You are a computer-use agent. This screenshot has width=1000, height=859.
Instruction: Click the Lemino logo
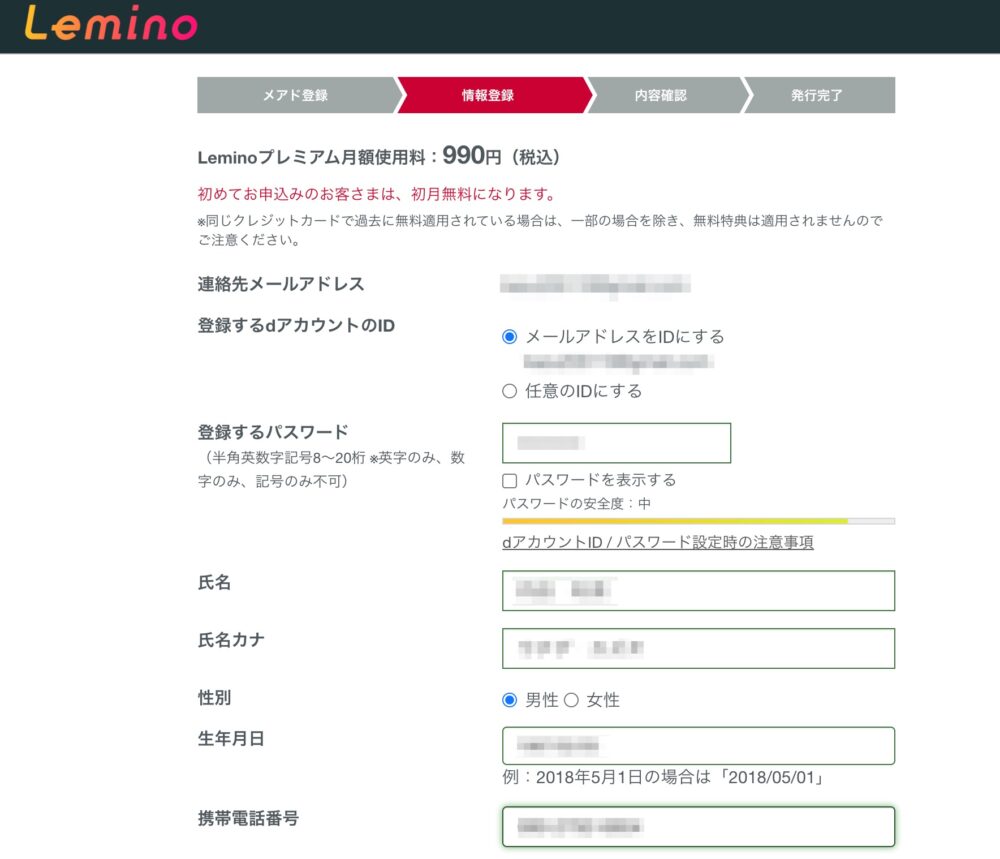[x=111, y=24]
